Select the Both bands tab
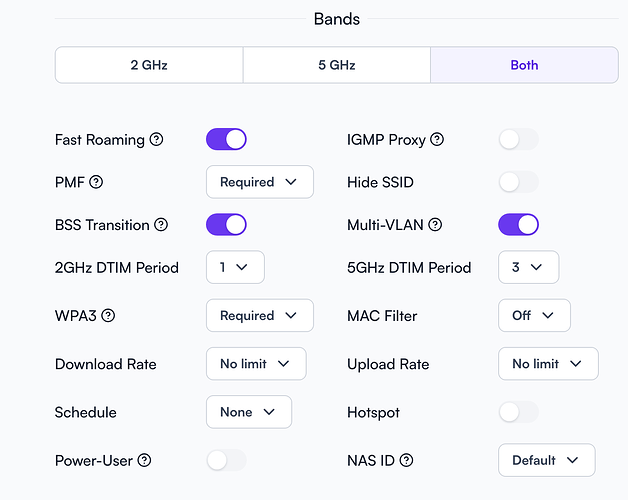The image size is (628, 500). (x=524, y=65)
